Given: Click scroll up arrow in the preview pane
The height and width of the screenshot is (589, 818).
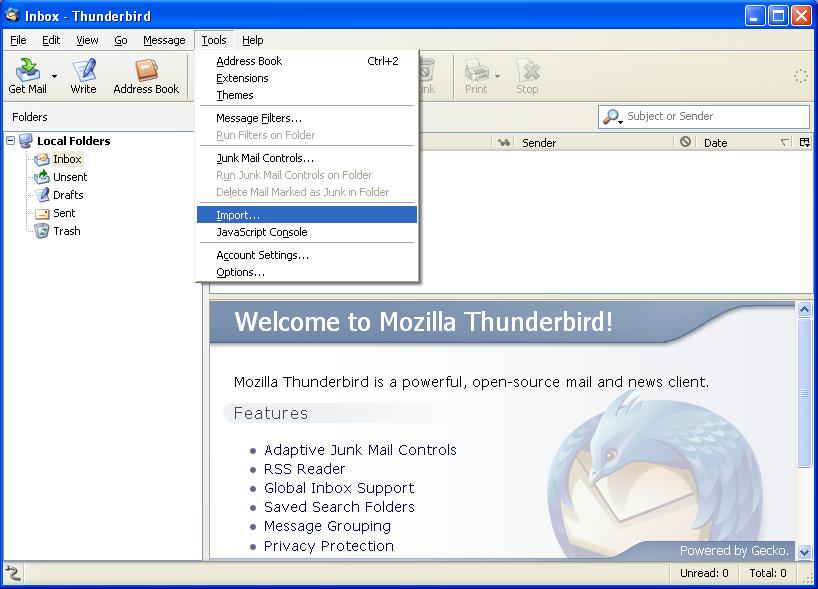Looking at the screenshot, I should (x=804, y=310).
